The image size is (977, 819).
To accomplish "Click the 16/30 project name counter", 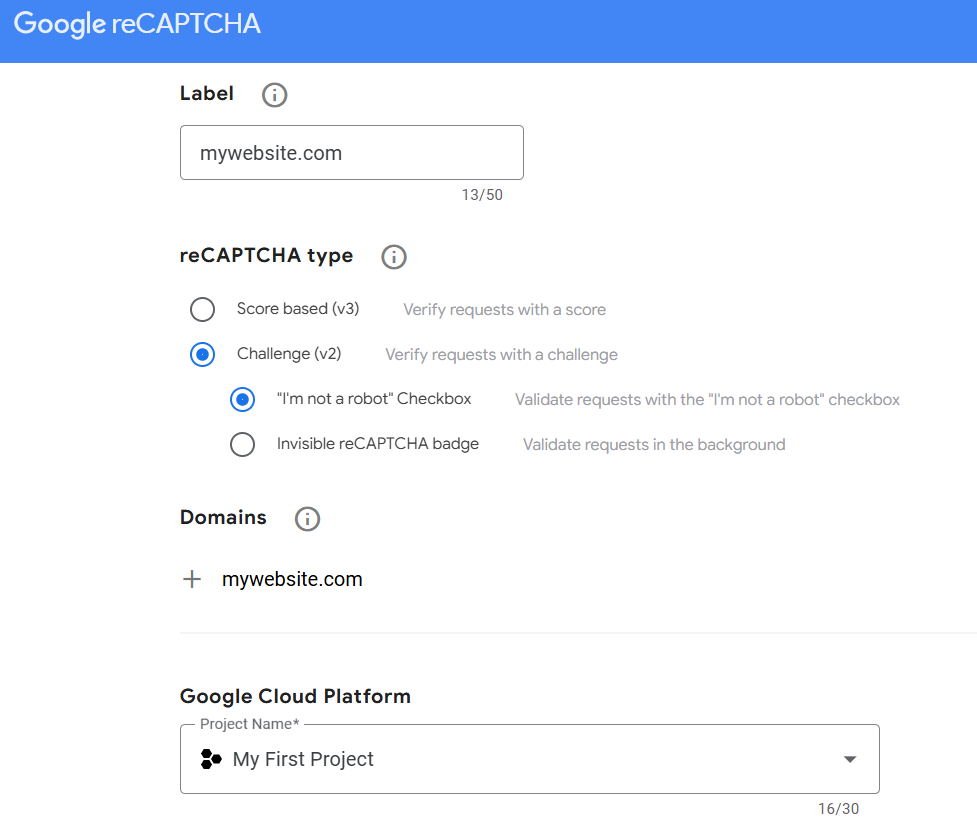I will [x=838, y=808].
